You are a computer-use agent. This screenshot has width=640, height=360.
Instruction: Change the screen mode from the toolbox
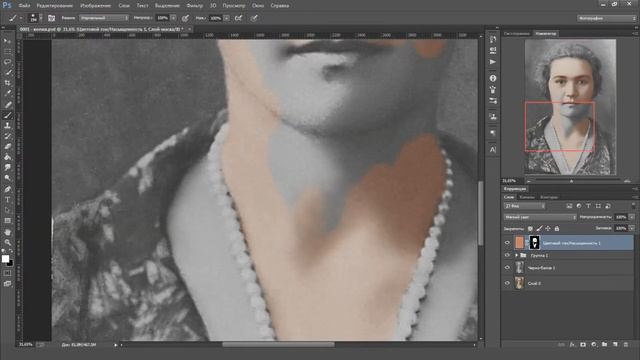[x=7, y=284]
